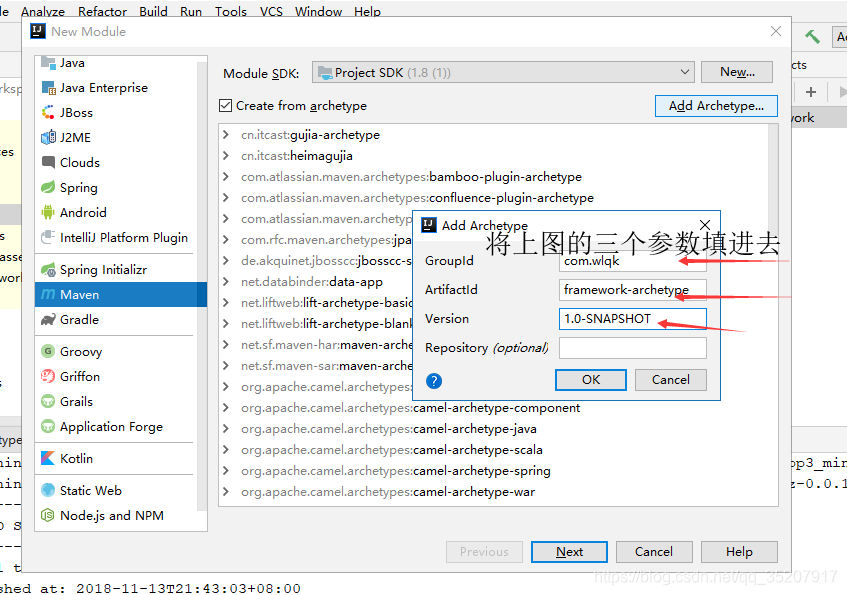Screen dimensions: 847x595
Task: Open the Module SDK dropdown
Action: click(503, 72)
